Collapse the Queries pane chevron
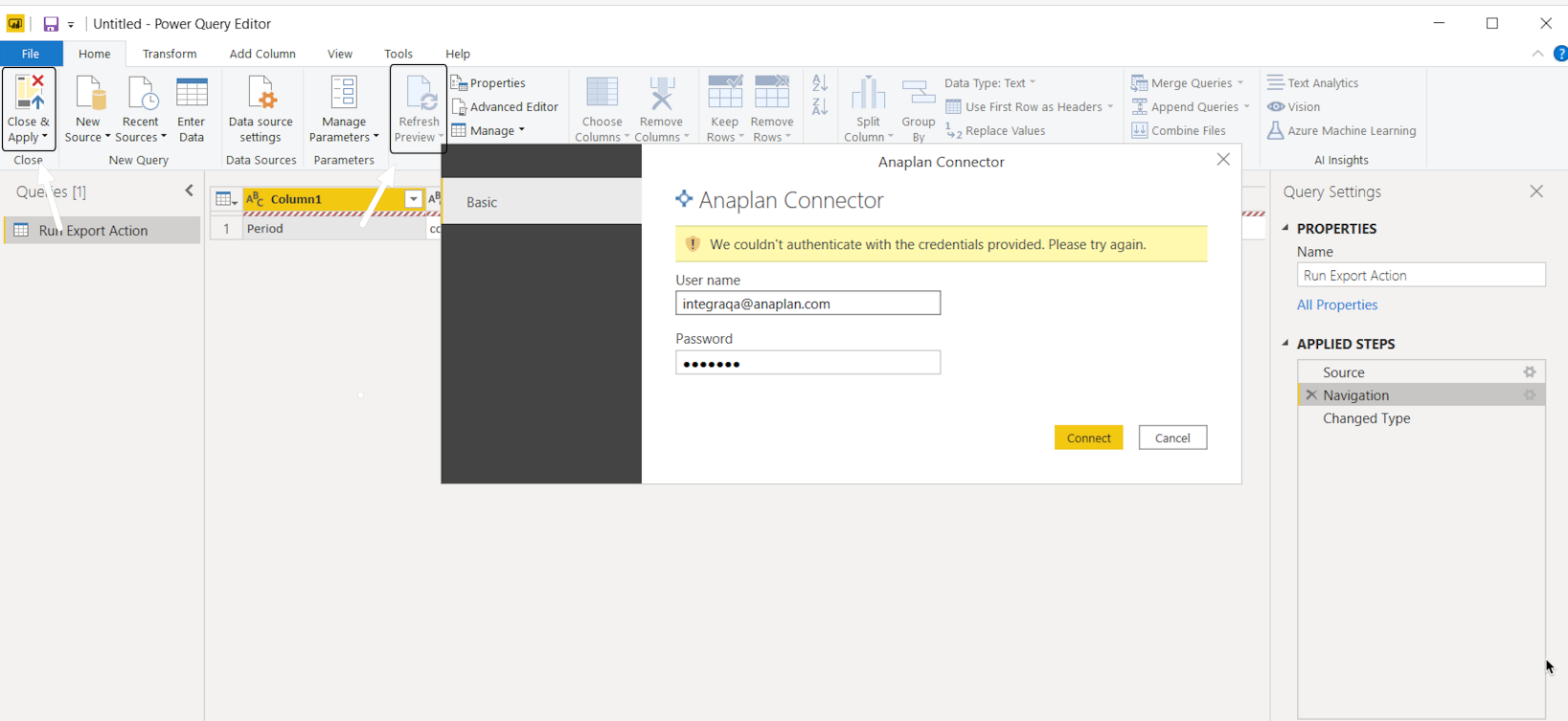The height and width of the screenshot is (721, 1568). point(189,191)
